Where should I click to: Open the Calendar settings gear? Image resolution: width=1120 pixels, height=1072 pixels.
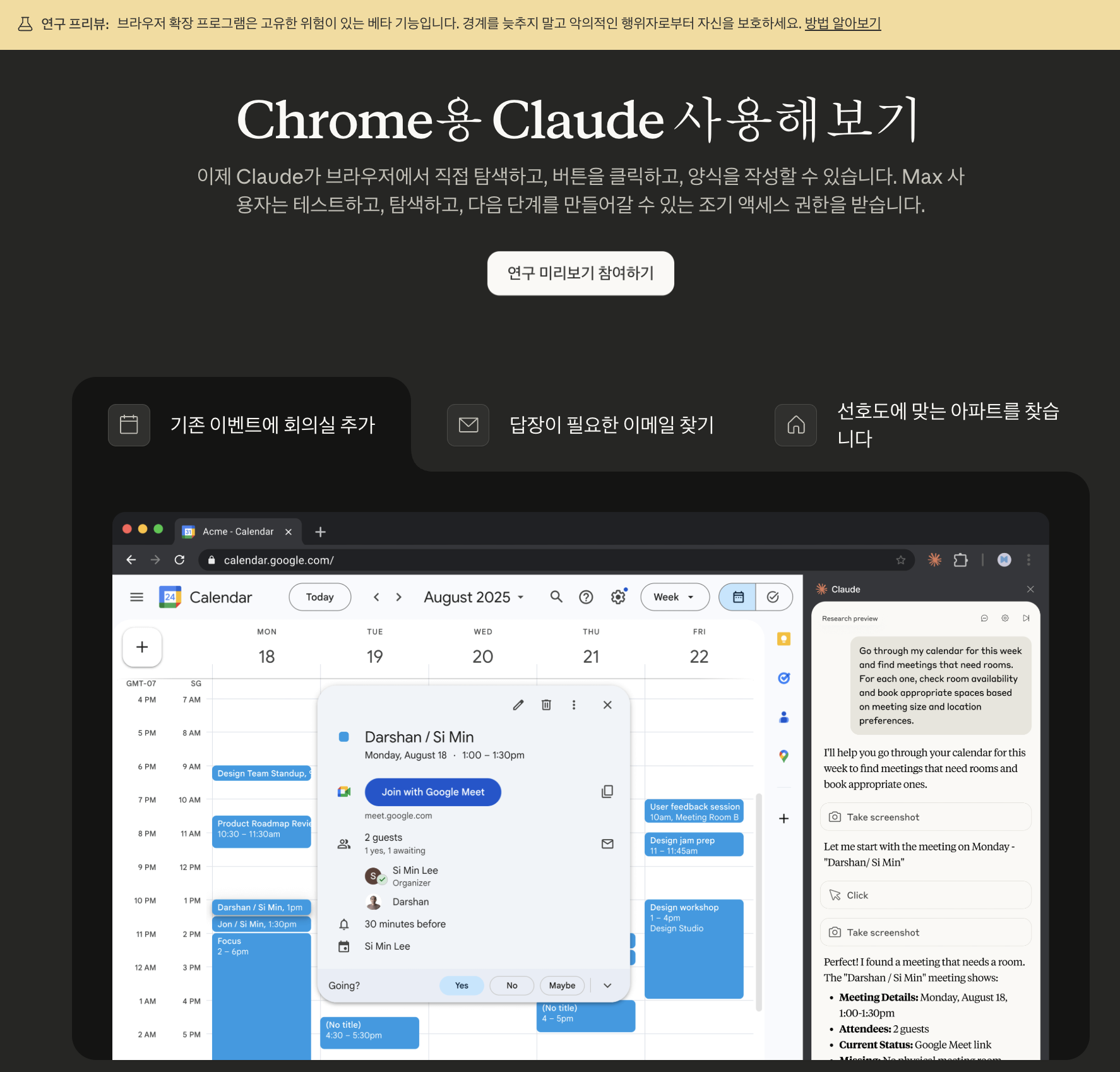pos(618,597)
